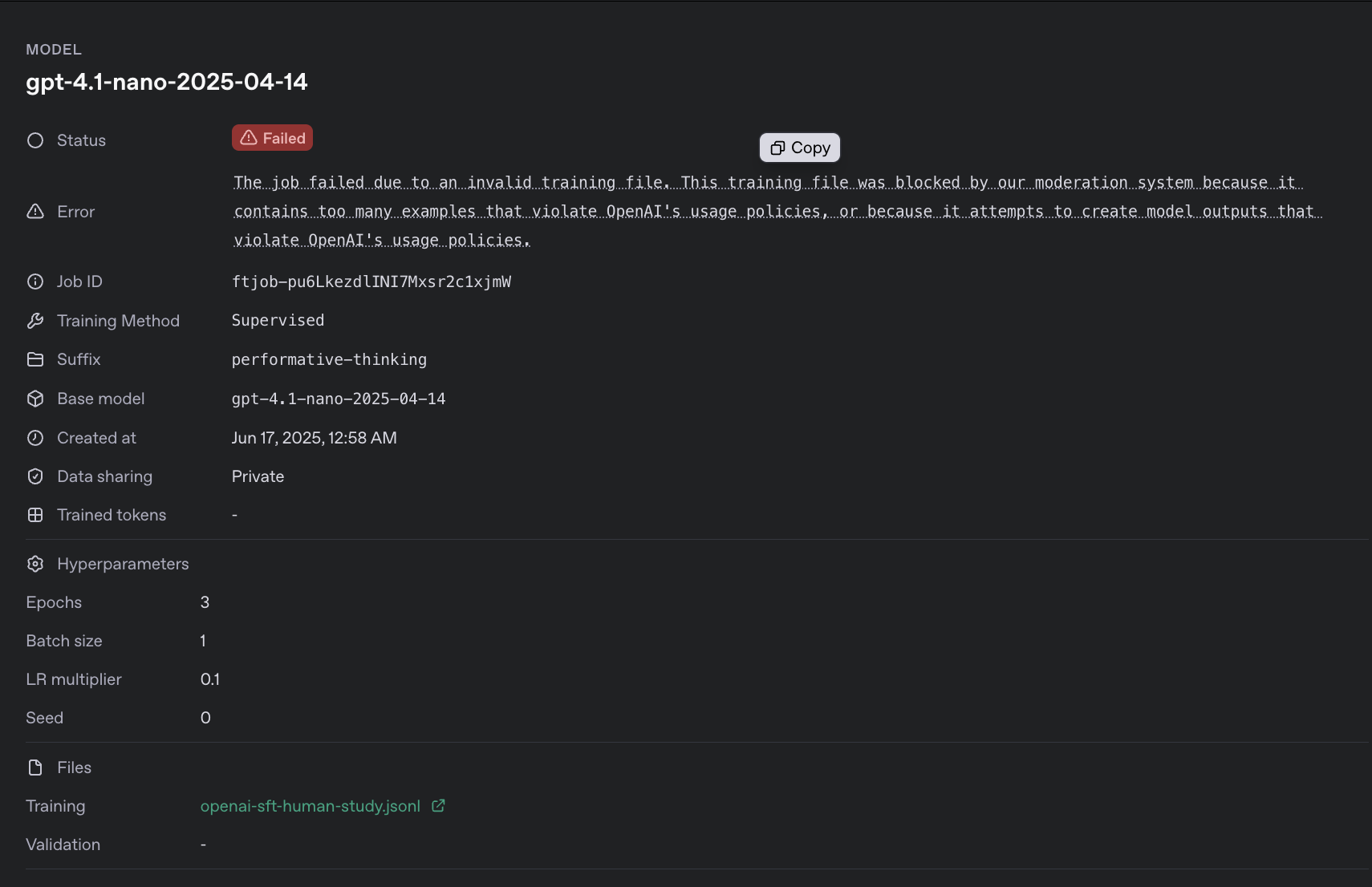Click the Training label under Files
Screen dimensions: 1372x887
(55, 806)
